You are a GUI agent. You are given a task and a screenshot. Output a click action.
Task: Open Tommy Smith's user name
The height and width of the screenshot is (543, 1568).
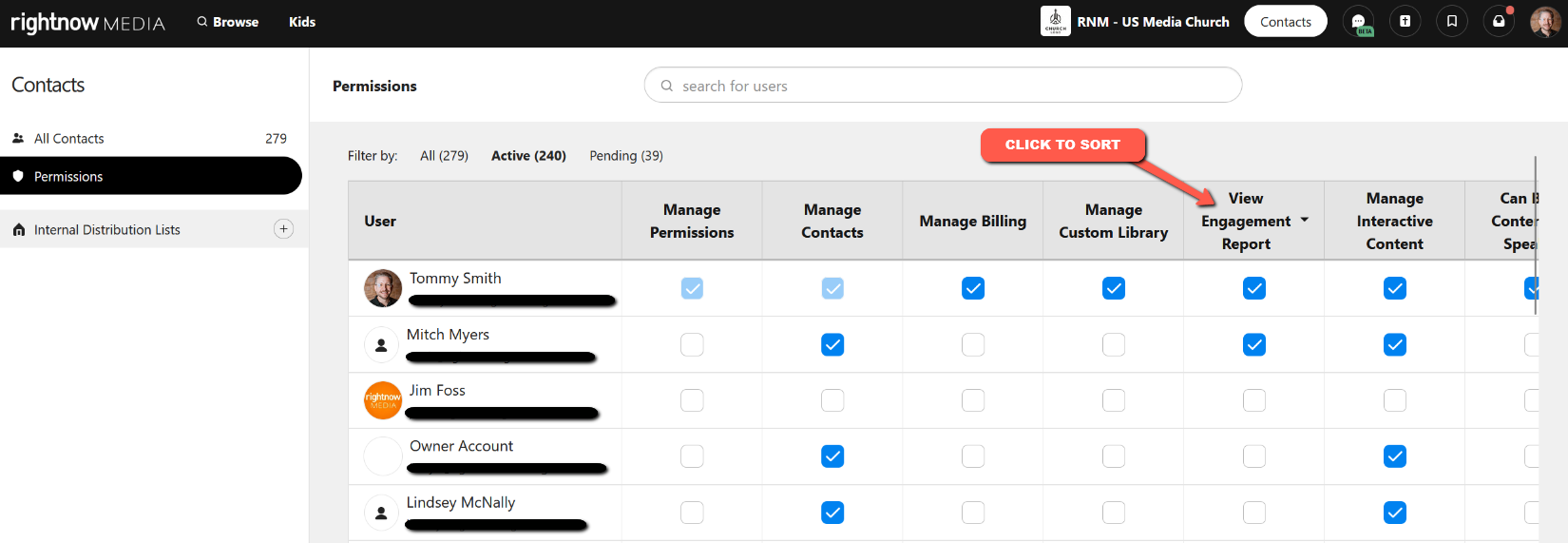[x=455, y=279]
